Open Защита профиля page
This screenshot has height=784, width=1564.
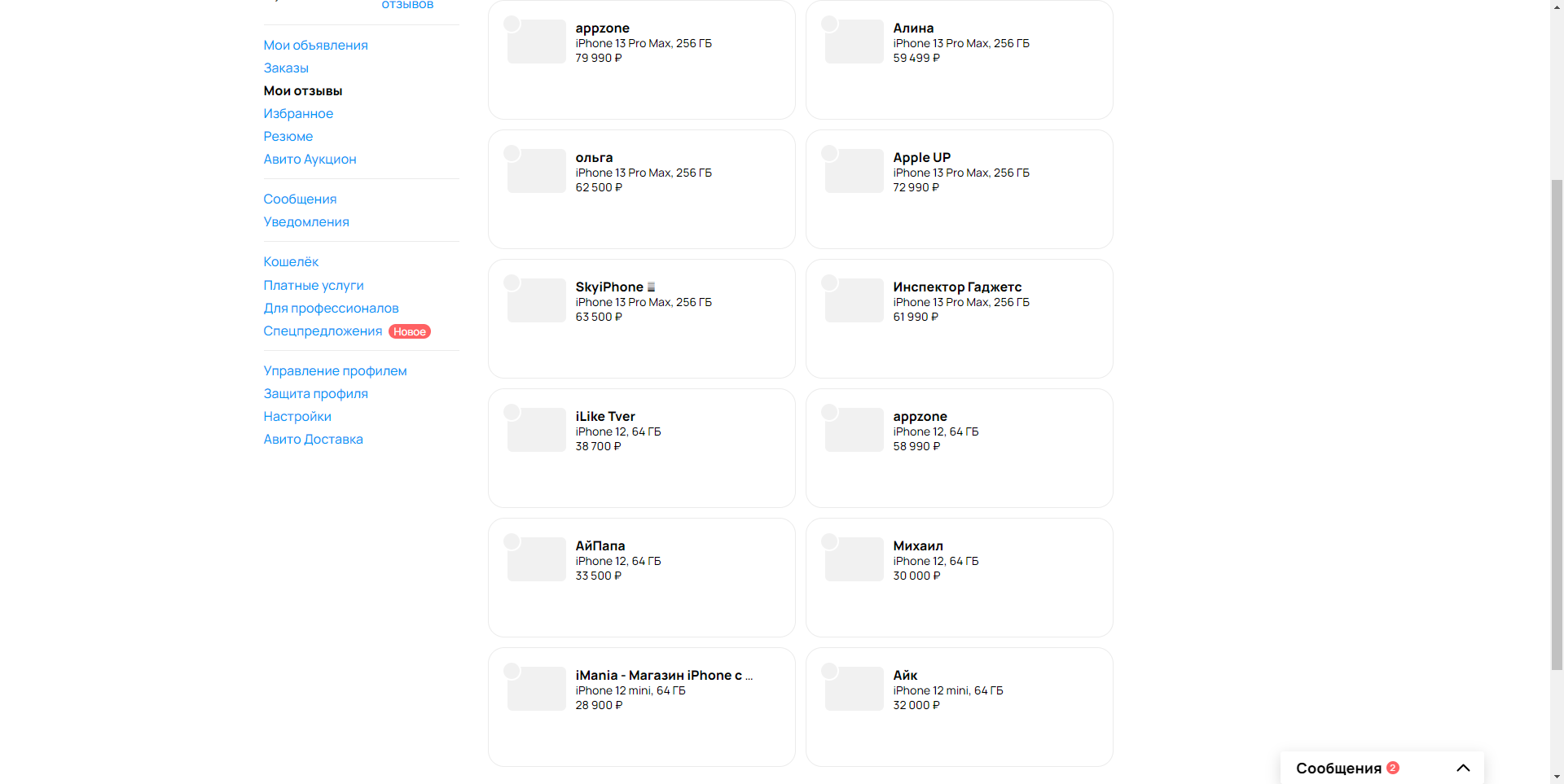point(315,394)
